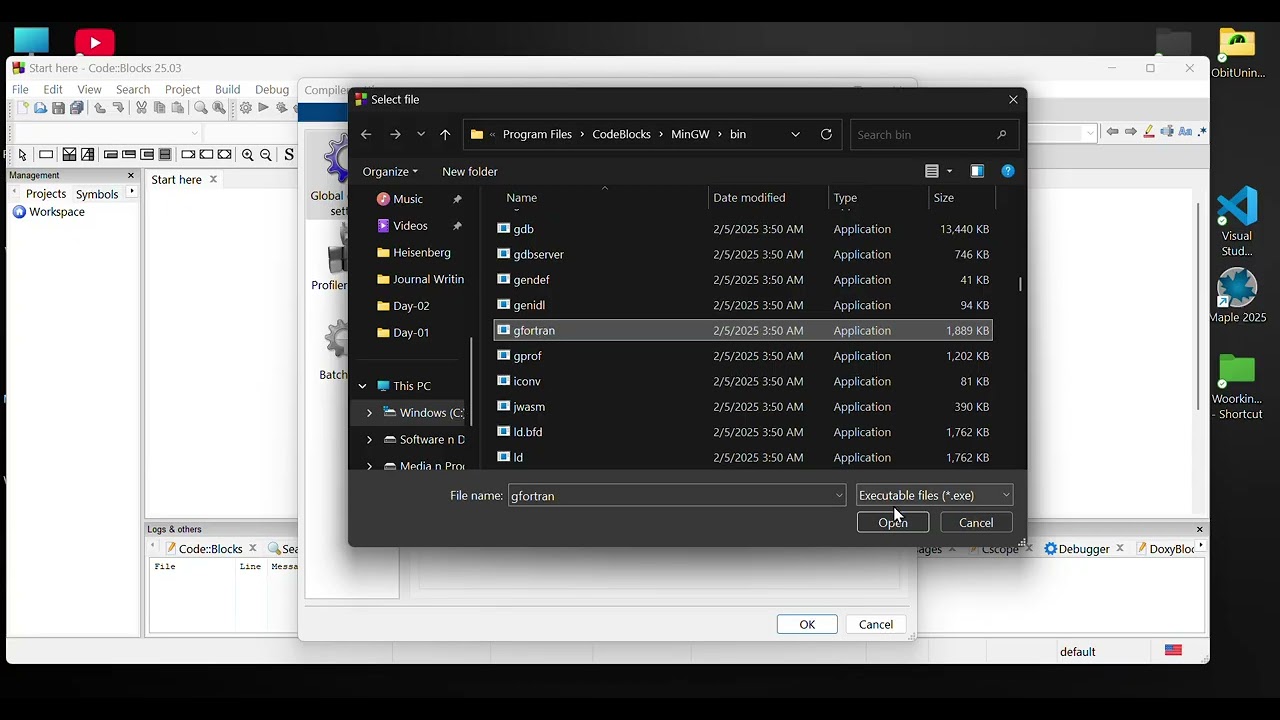Click the Redo arrow icon in Code::Blocks toolbar
This screenshot has height=720, width=1280.
pyautogui.click(x=118, y=108)
